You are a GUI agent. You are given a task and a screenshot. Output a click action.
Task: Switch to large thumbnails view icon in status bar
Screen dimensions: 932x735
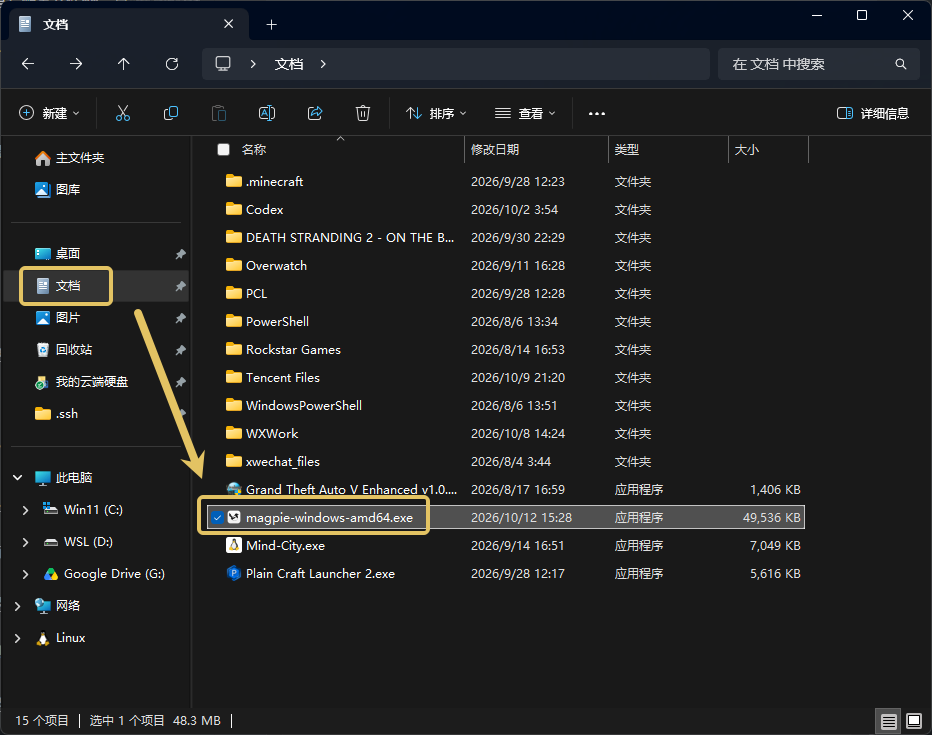(914, 721)
